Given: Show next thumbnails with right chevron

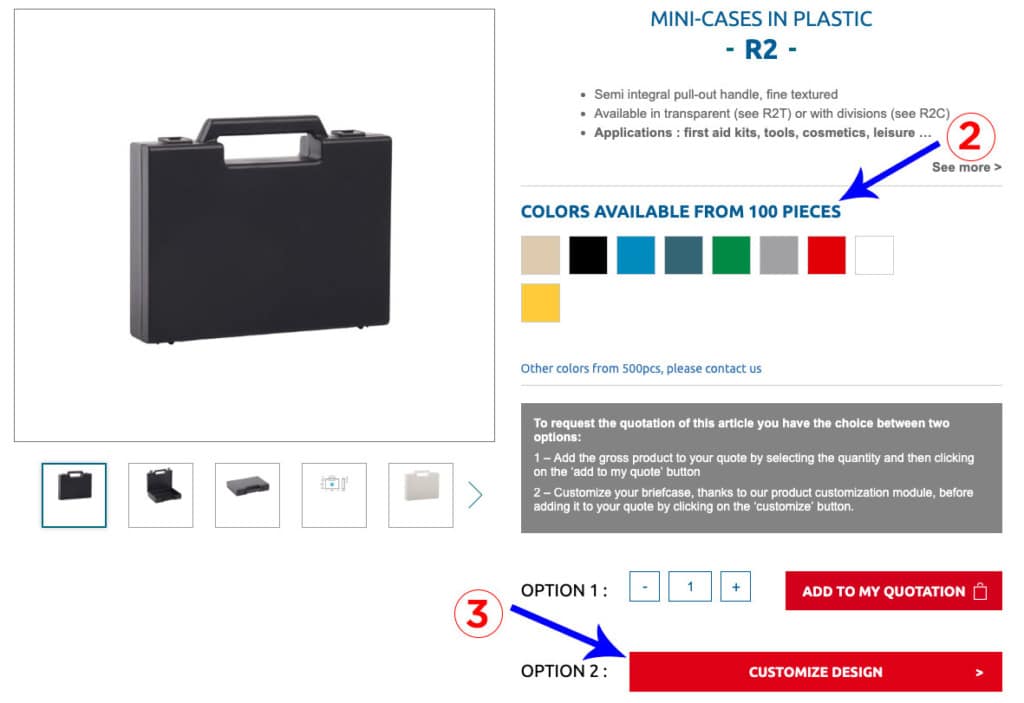Looking at the screenshot, I should click(x=475, y=495).
